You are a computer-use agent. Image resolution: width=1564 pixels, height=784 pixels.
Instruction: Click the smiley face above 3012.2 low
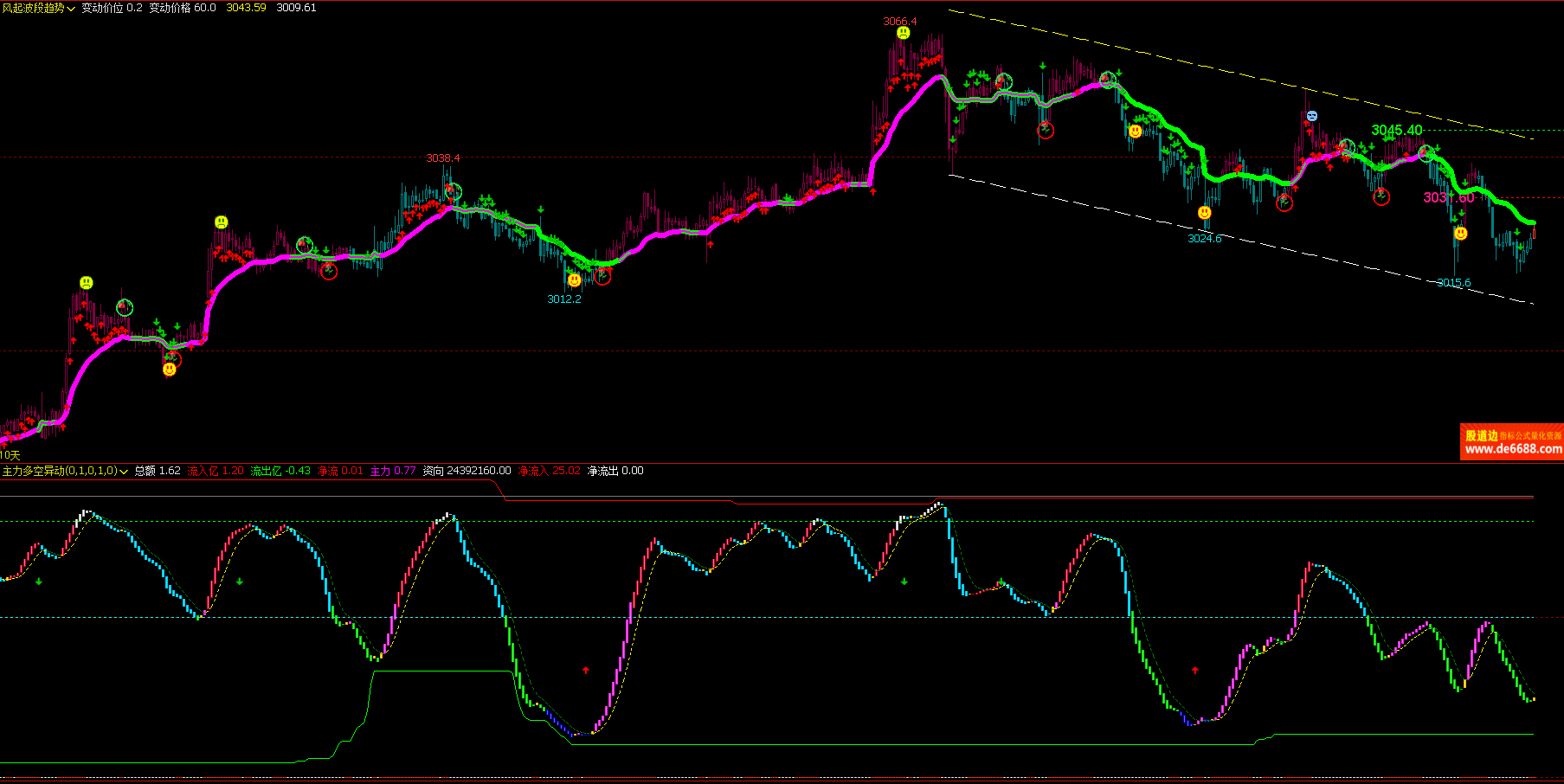574,280
